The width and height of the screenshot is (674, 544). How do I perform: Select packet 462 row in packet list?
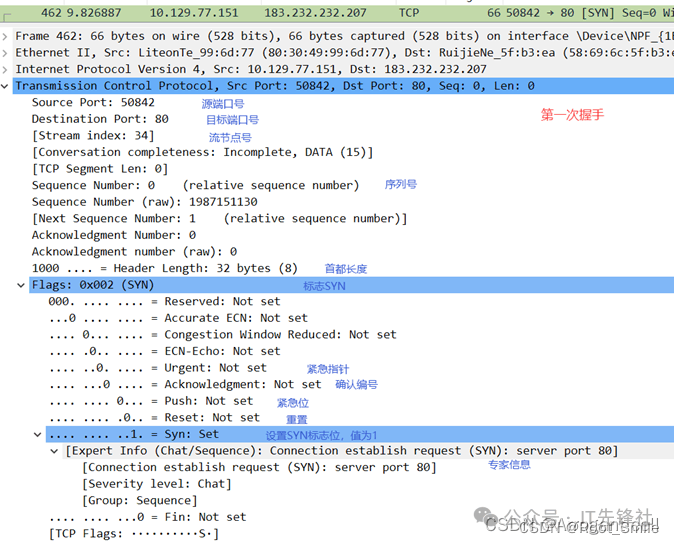point(300,11)
